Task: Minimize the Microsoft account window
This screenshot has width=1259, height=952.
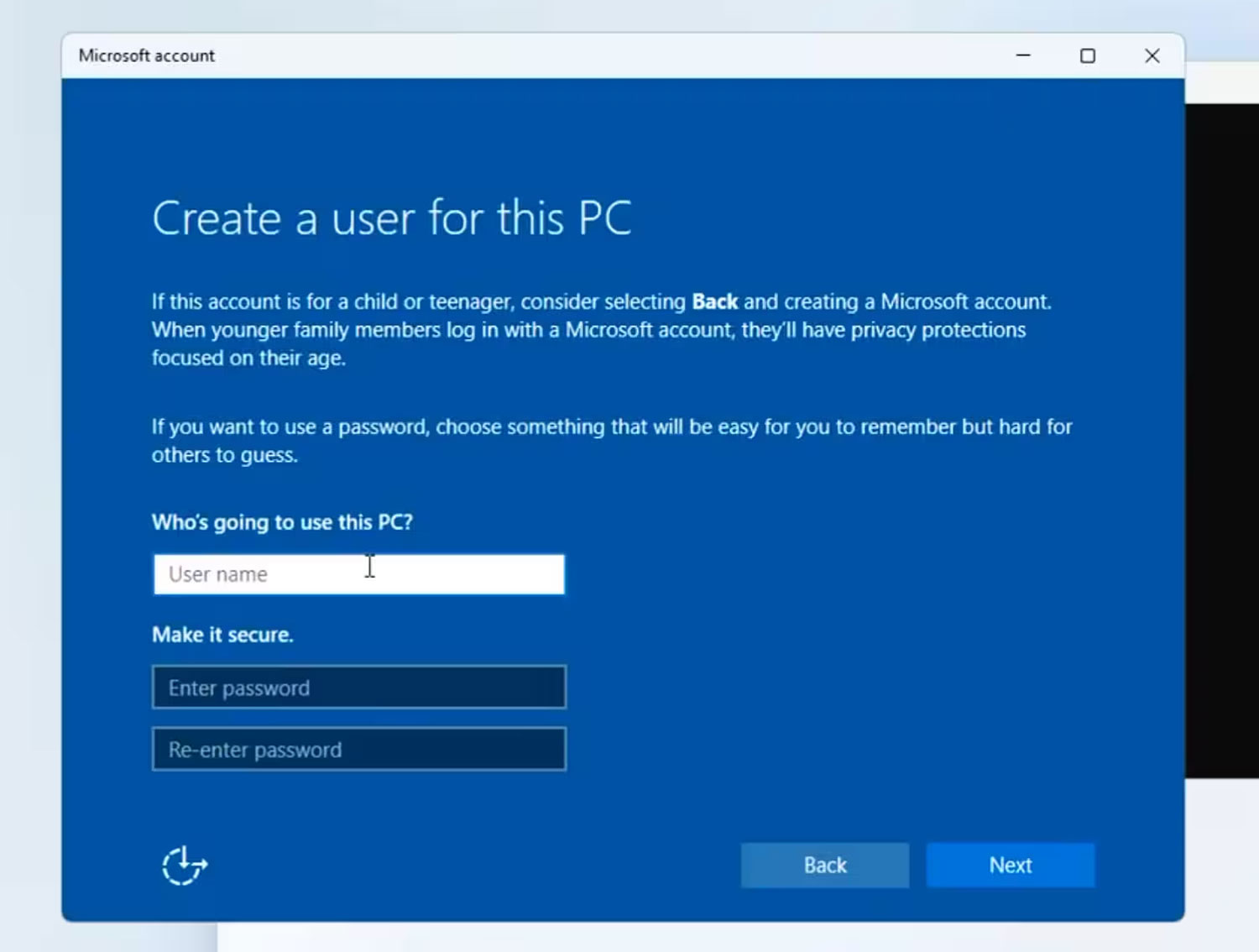Action: (1023, 55)
